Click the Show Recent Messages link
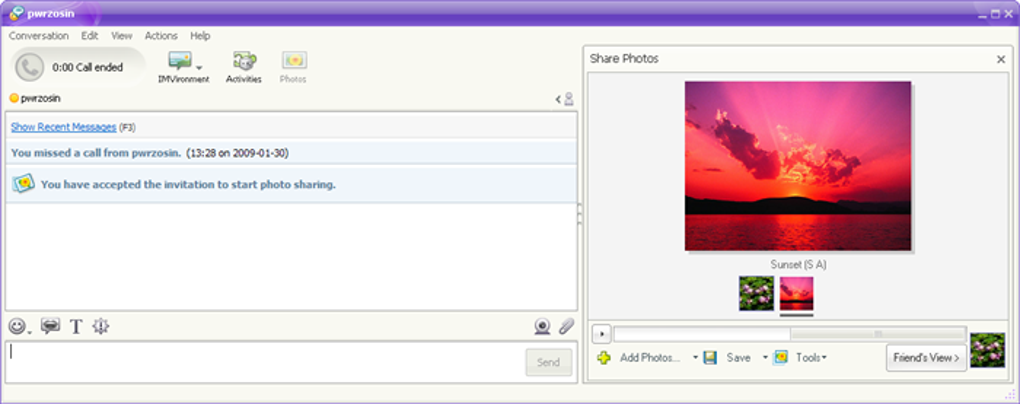Screen dimensions: 1020x404 (64, 127)
